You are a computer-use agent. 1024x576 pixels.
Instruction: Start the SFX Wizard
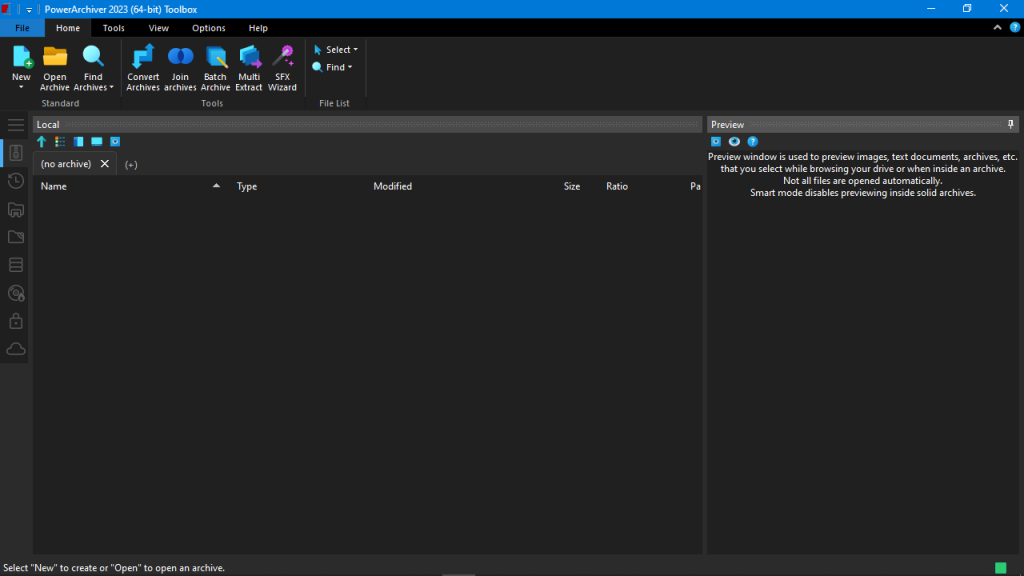(282, 66)
